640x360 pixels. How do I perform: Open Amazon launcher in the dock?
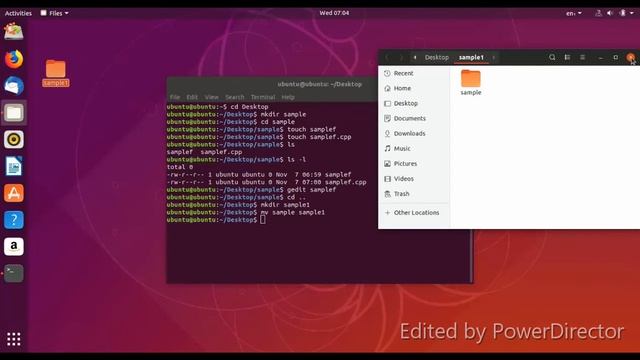[x=14, y=247]
